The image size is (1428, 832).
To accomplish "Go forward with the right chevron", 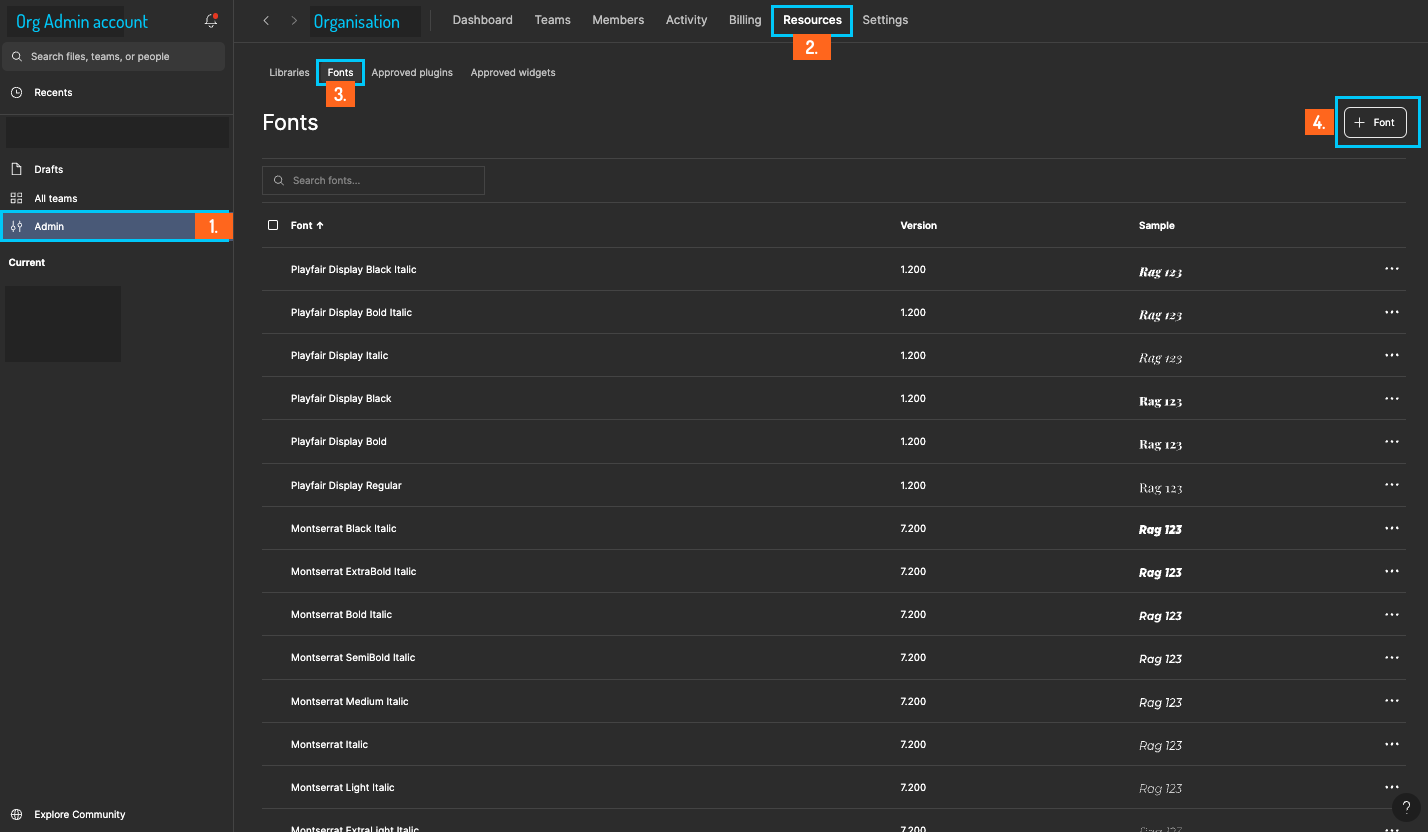I will point(294,20).
